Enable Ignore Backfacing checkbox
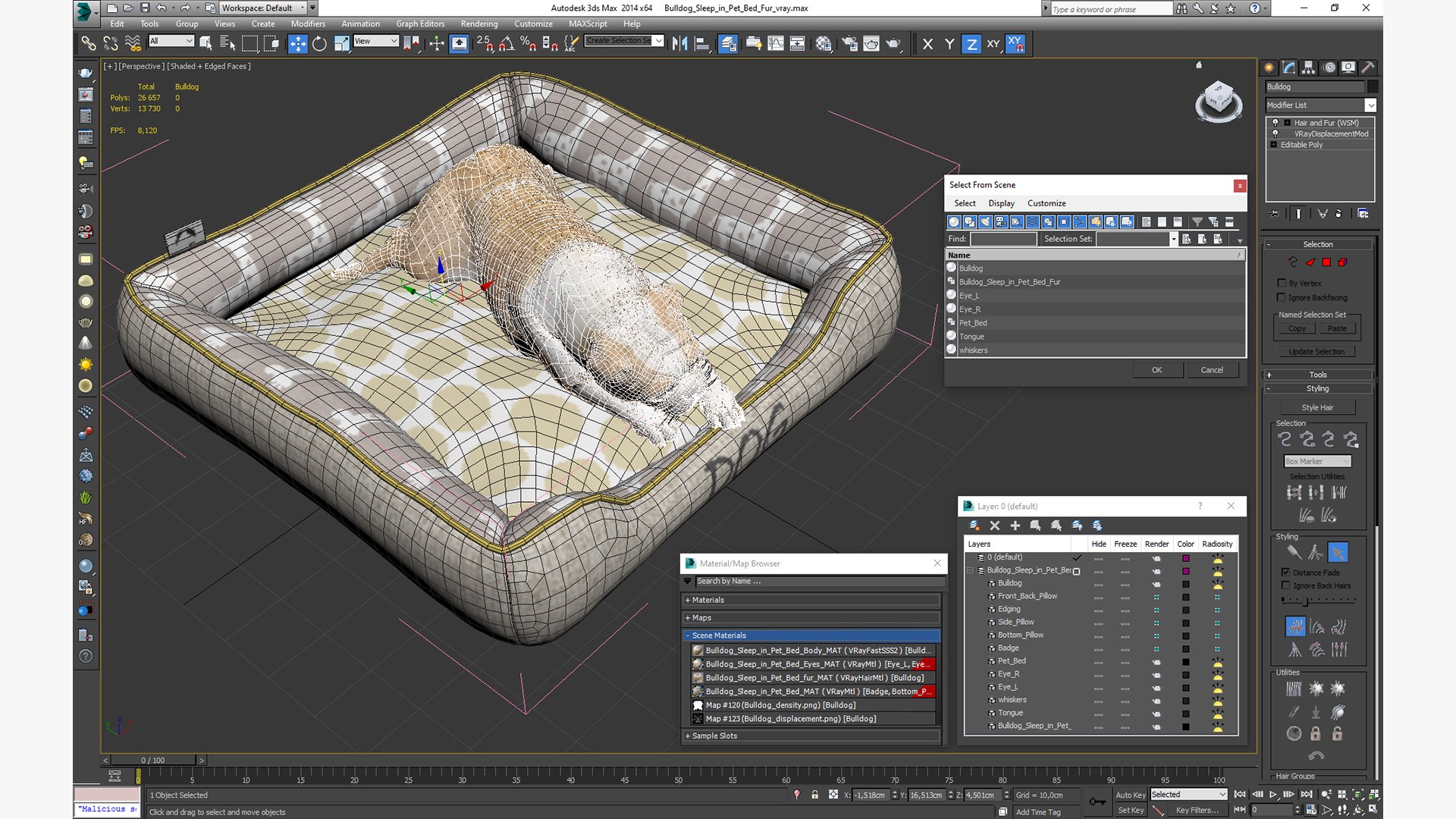Viewport: 1456px width, 819px height. [x=1282, y=297]
